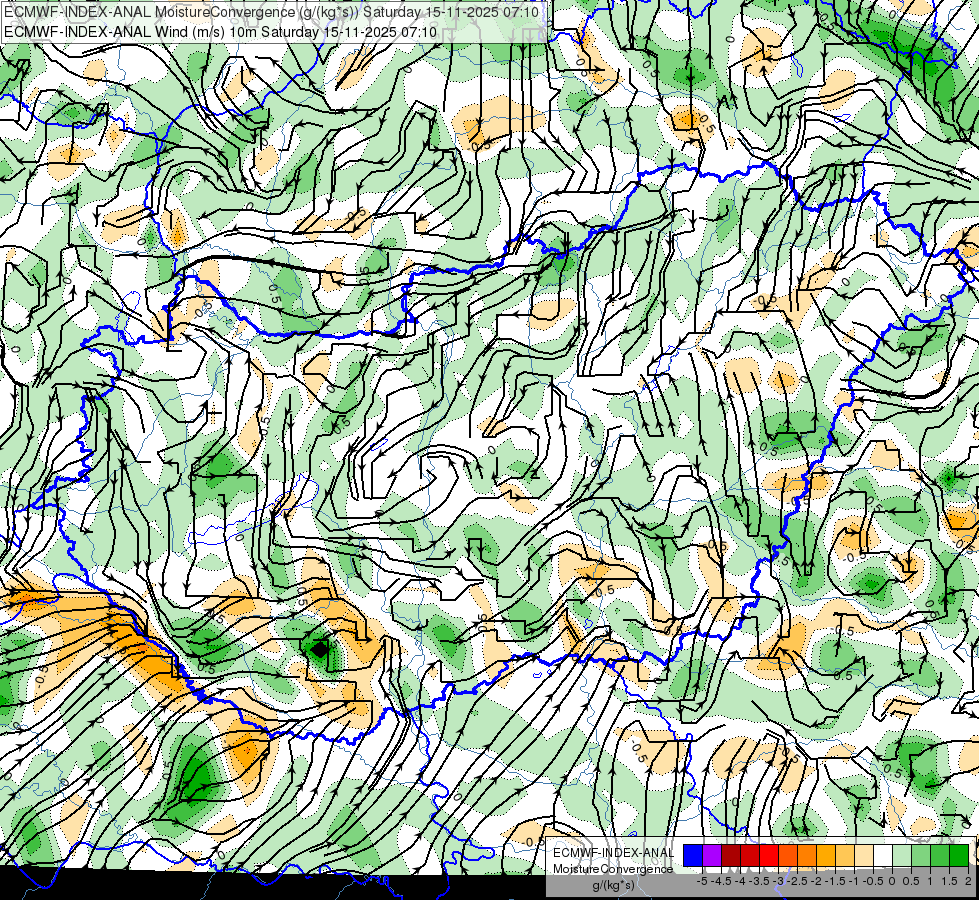Select the bright red legend swatch between -3.5 and -3
The image size is (979, 900).
coord(769,855)
